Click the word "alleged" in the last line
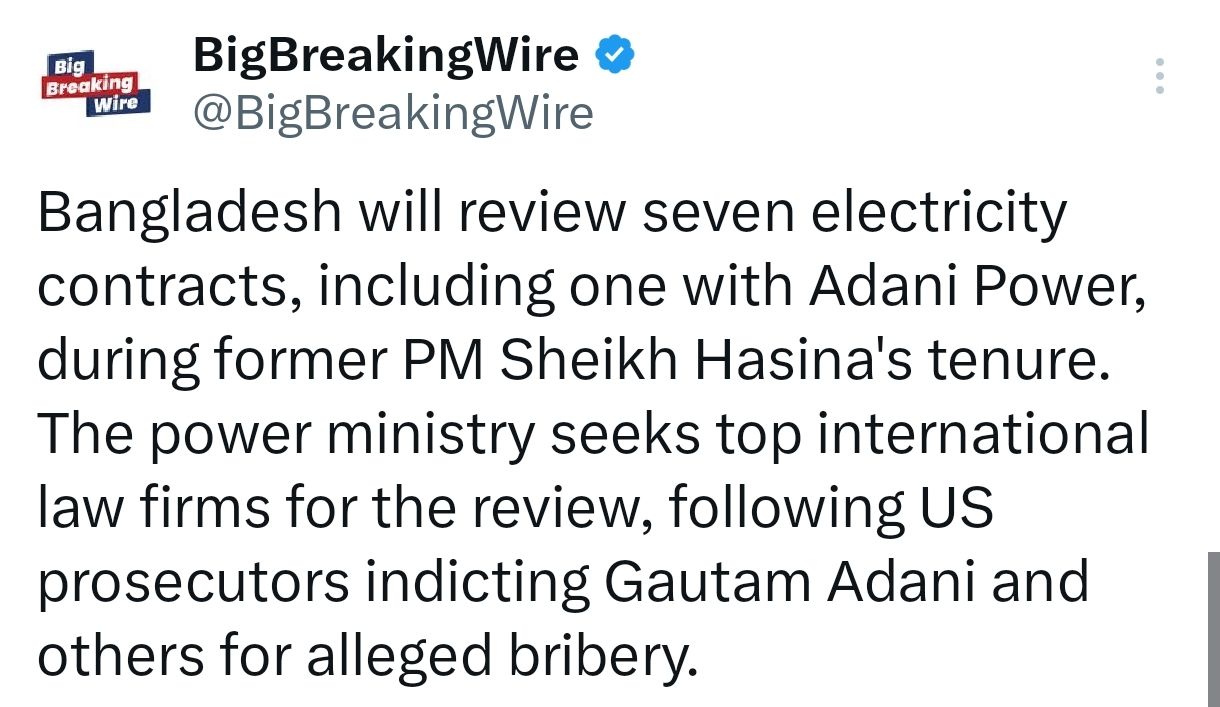The width and height of the screenshot is (1220, 707). (398, 656)
